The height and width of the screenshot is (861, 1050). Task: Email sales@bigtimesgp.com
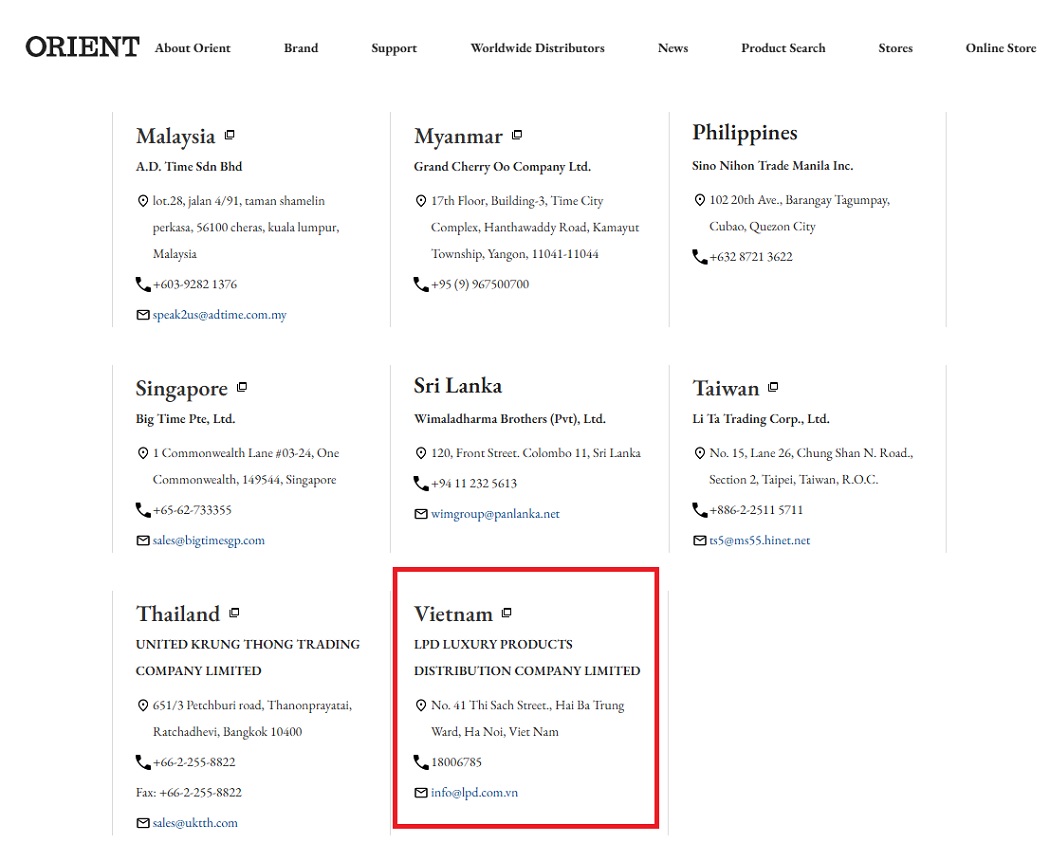click(x=208, y=540)
